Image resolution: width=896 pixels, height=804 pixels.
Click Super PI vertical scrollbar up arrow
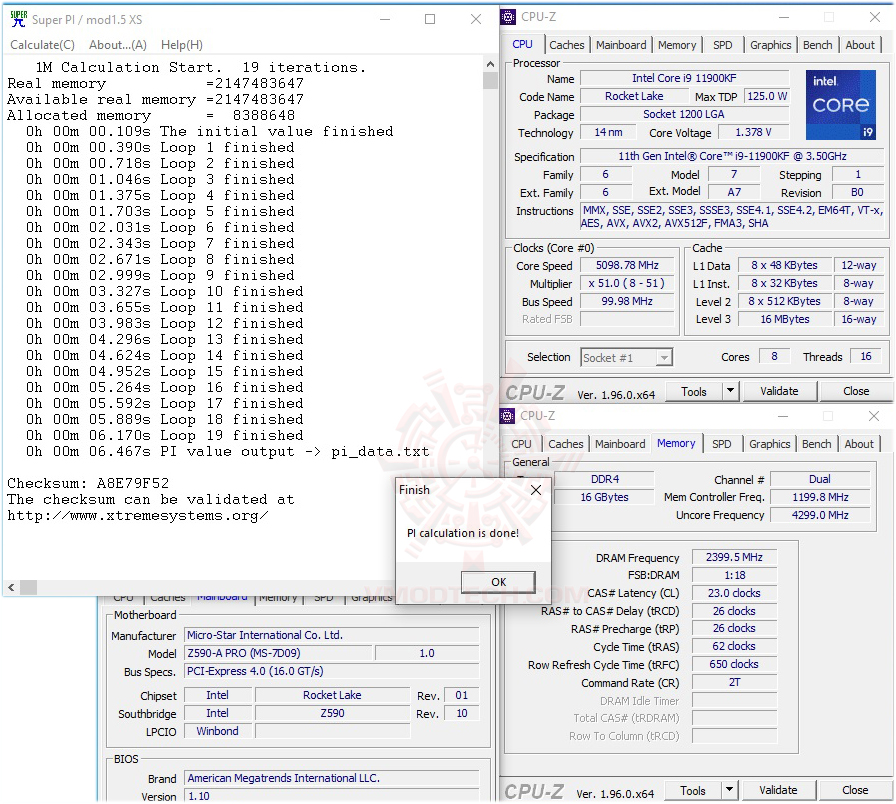(490, 64)
